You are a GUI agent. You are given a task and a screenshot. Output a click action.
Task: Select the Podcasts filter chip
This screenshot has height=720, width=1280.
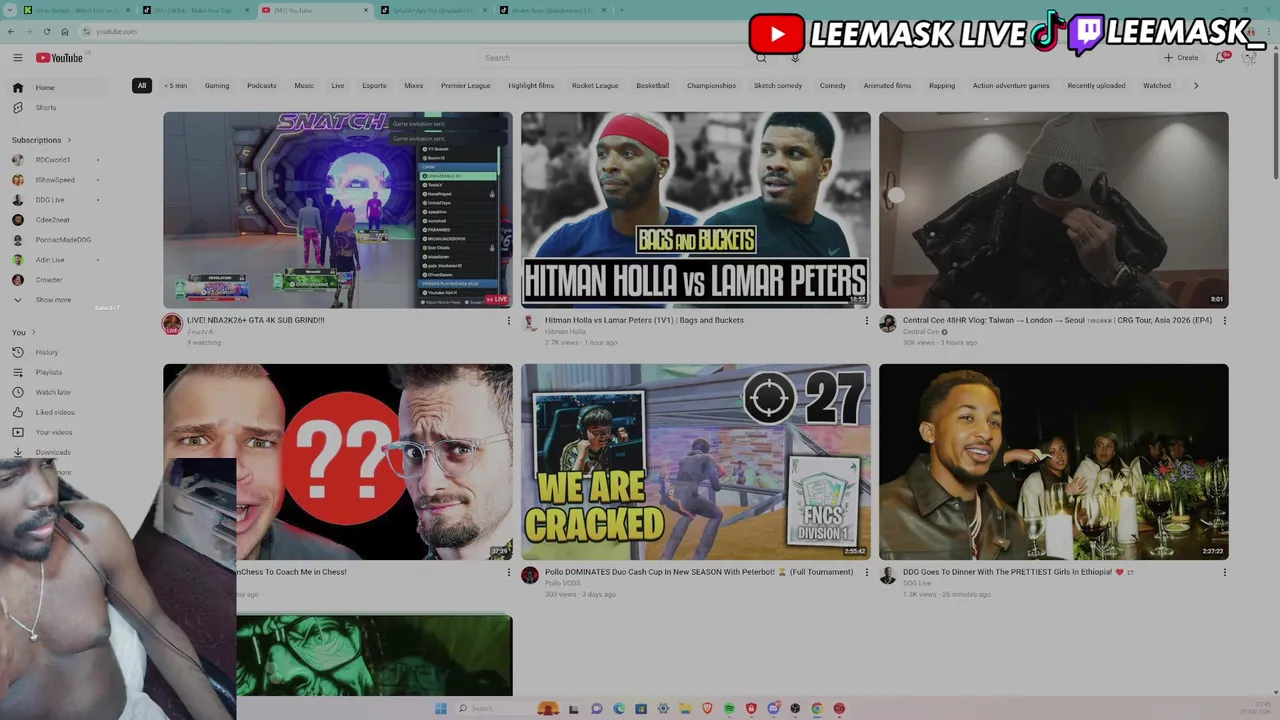pyautogui.click(x=262, y=85)
